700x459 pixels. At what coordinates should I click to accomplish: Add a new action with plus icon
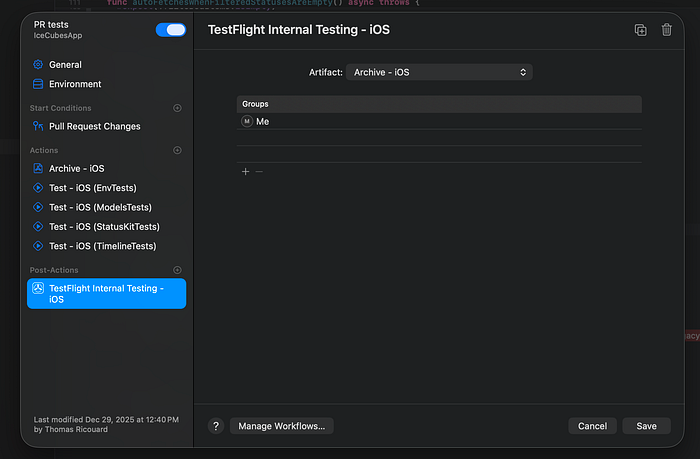(x=177, y=150)
